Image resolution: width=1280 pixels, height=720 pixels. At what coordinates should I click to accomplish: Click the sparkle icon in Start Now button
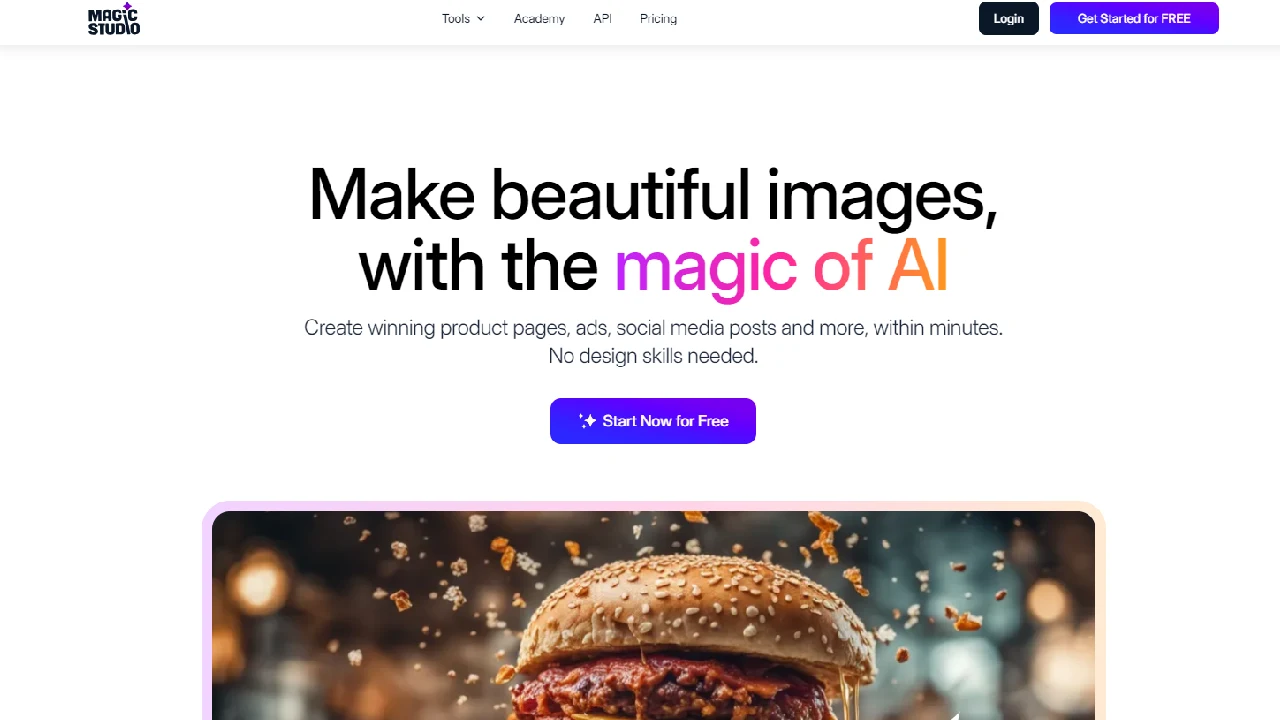point(588,421)
